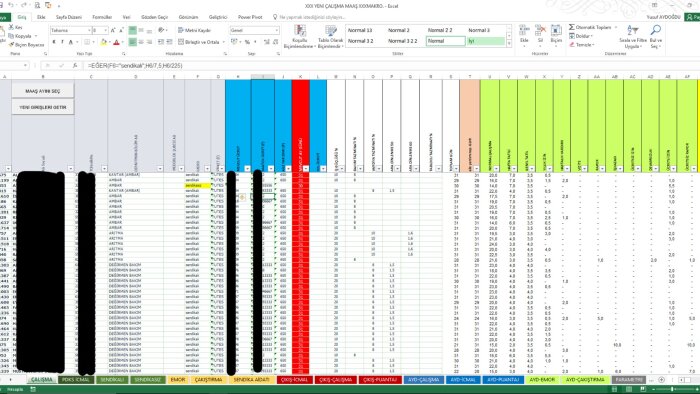This screenshot has height=394, width=700.
Task: Toggle Metni Kaydır wrap text
Action: (194, 30)
